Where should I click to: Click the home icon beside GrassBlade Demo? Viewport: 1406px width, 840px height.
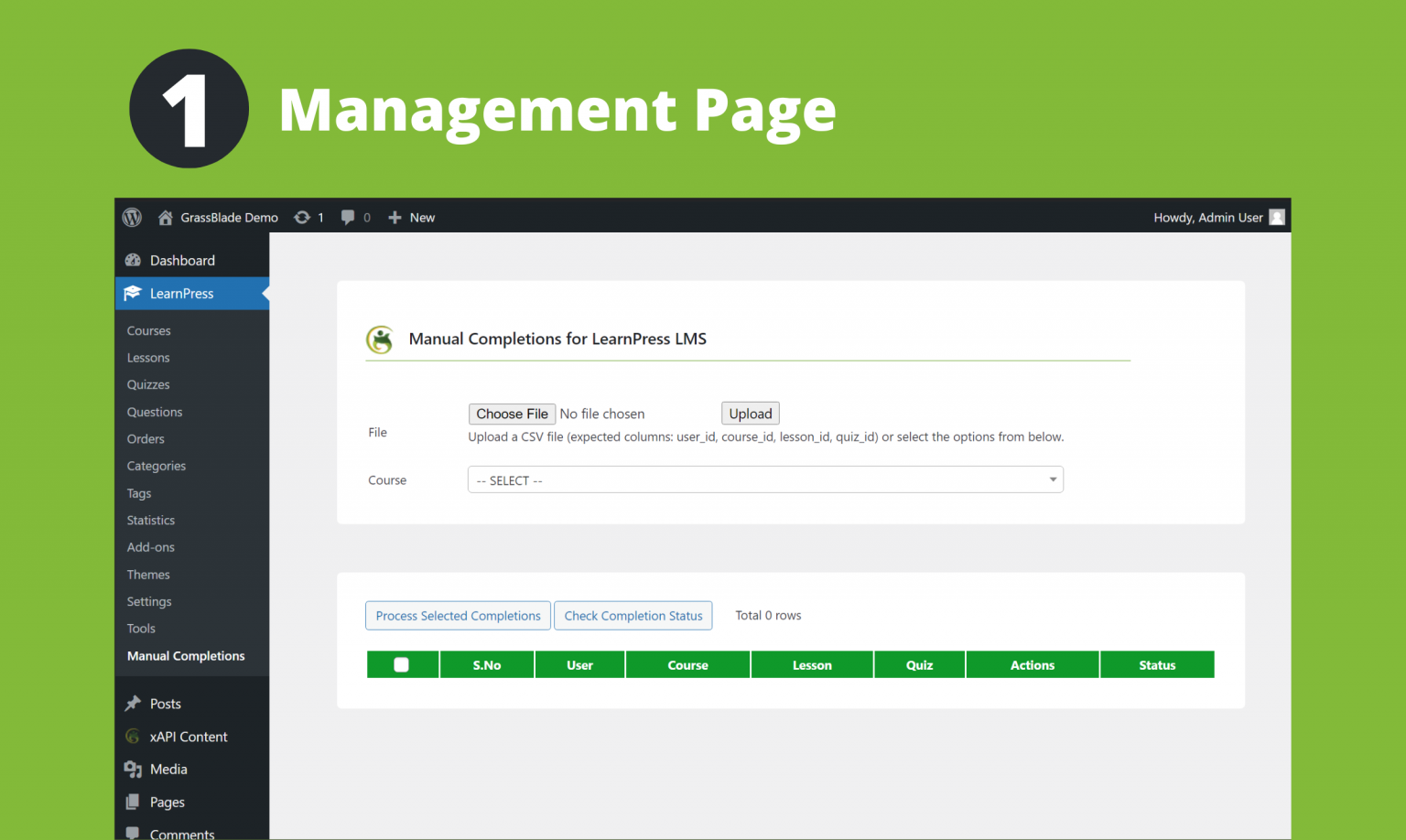click(165, 217)
